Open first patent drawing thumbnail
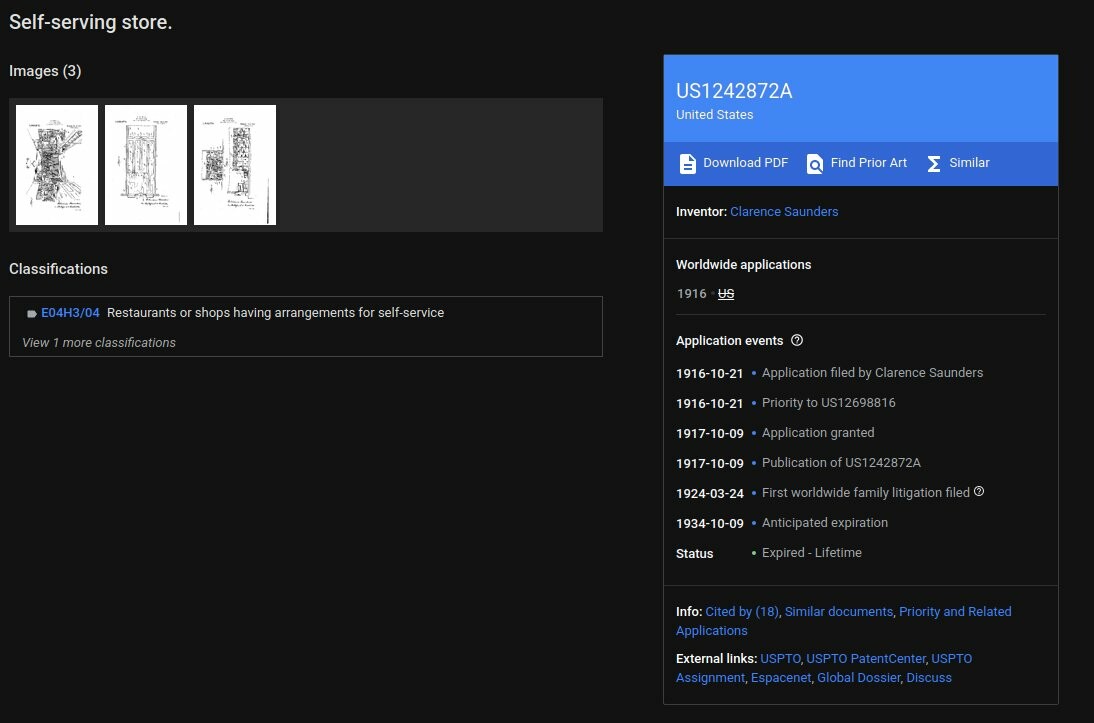Viewport: 1094px width, 723px height. tap(57, 165)
